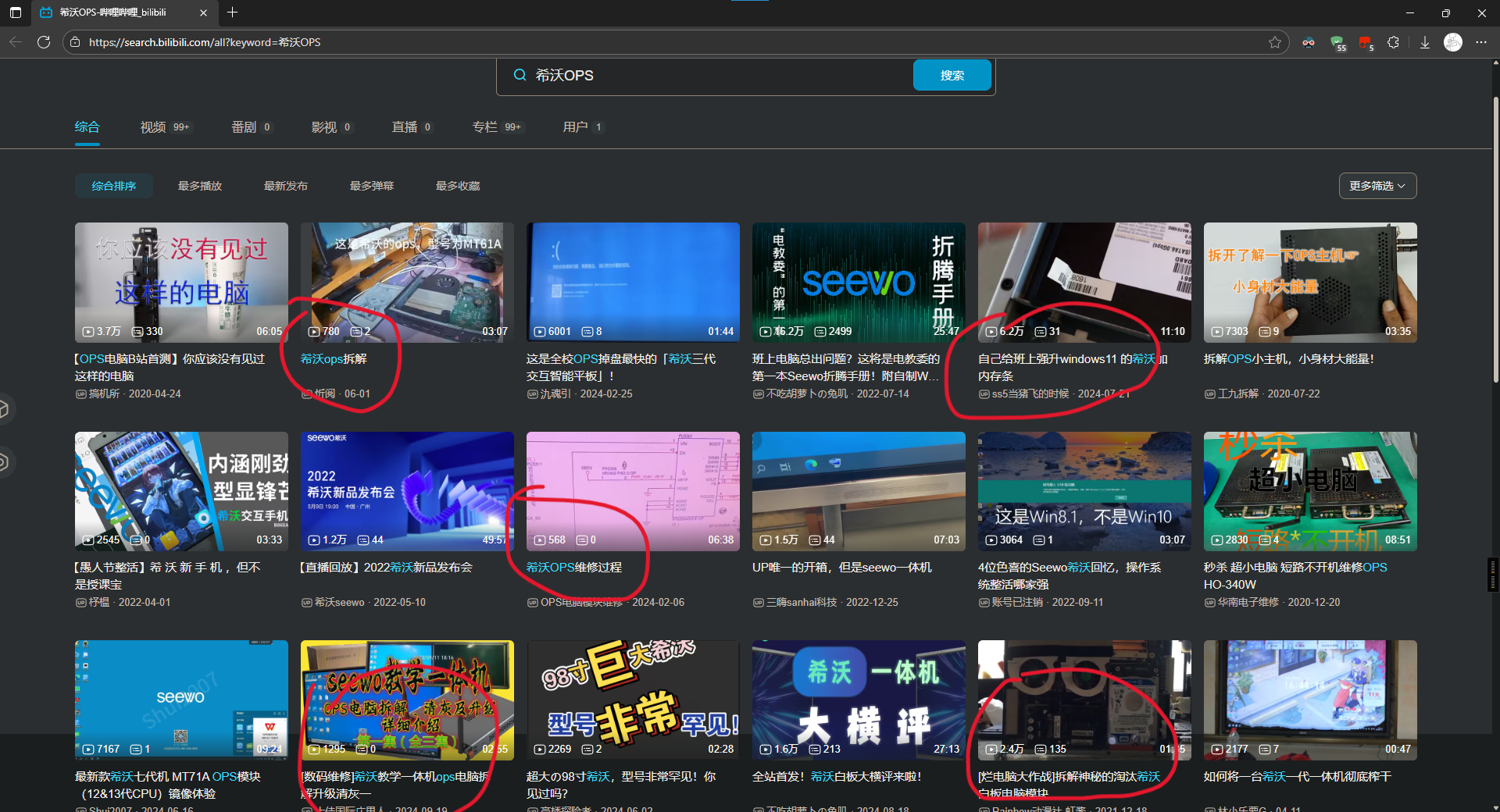
Task: Open the 用户 tab
Action: pos(576,126)
